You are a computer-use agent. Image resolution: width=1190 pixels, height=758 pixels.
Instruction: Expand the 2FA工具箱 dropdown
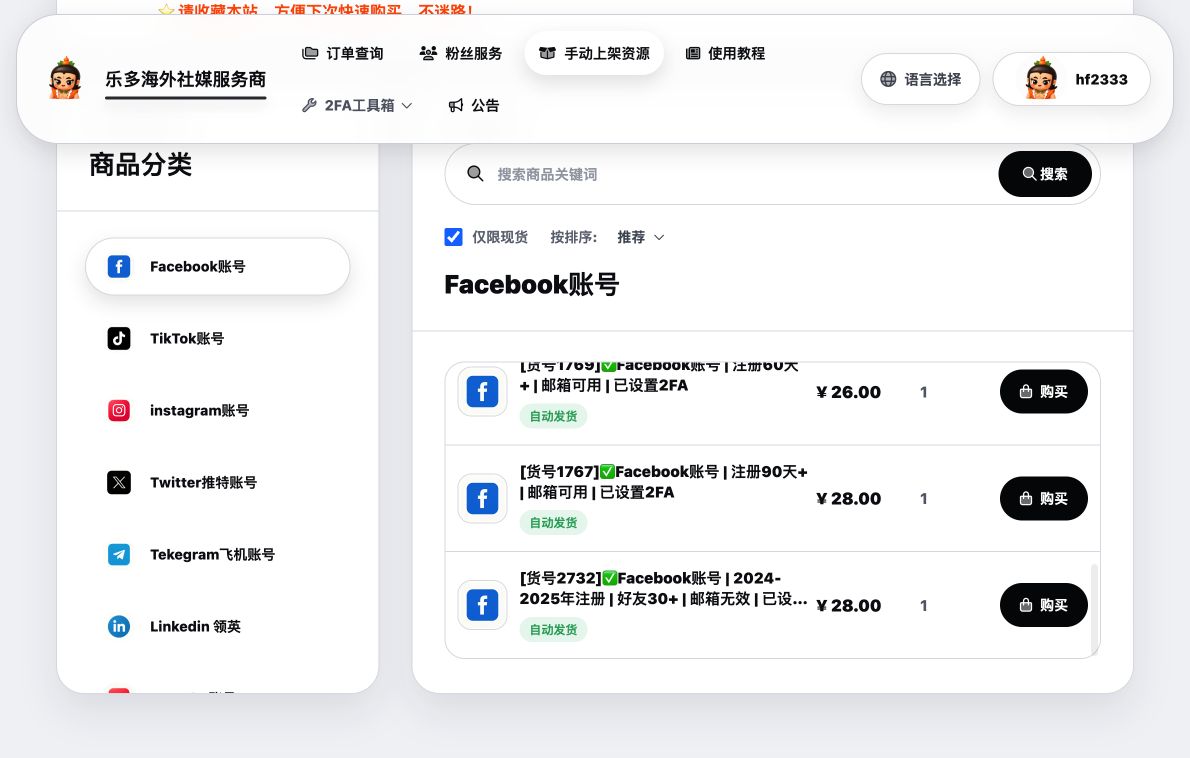coord(357,105)
